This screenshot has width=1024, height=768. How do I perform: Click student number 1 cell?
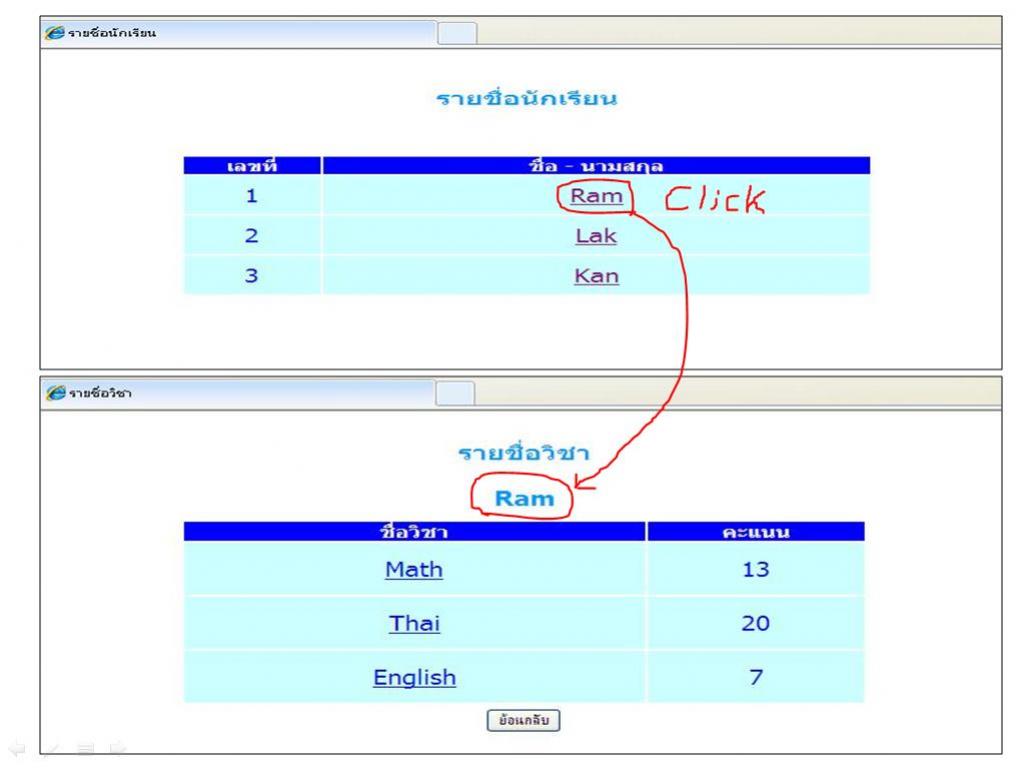pyautogui.click(x=252, y=195)
